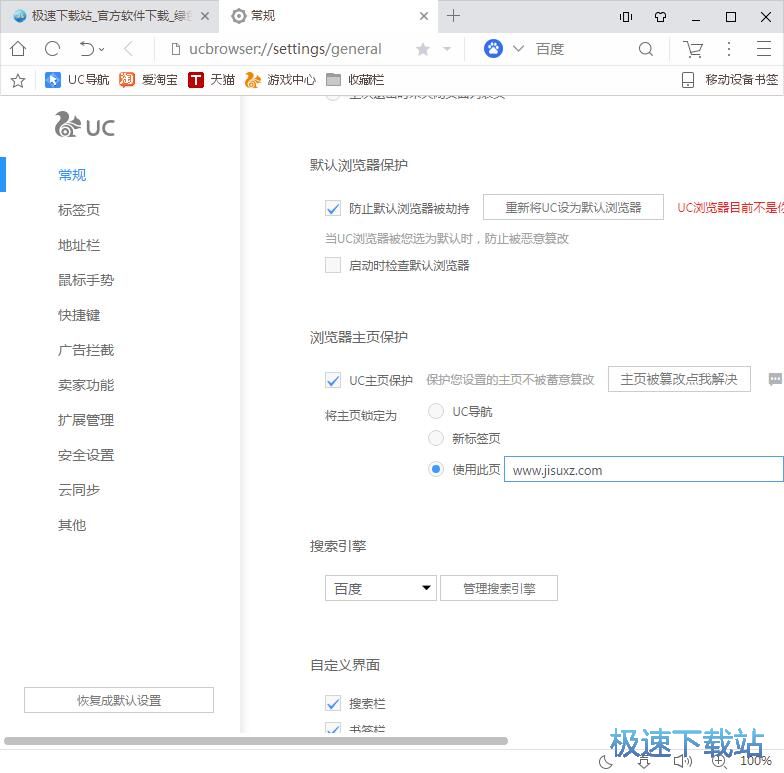Open 卖家功能 settings section
This screenshot has width=784, height=773.
click(86, 385)
